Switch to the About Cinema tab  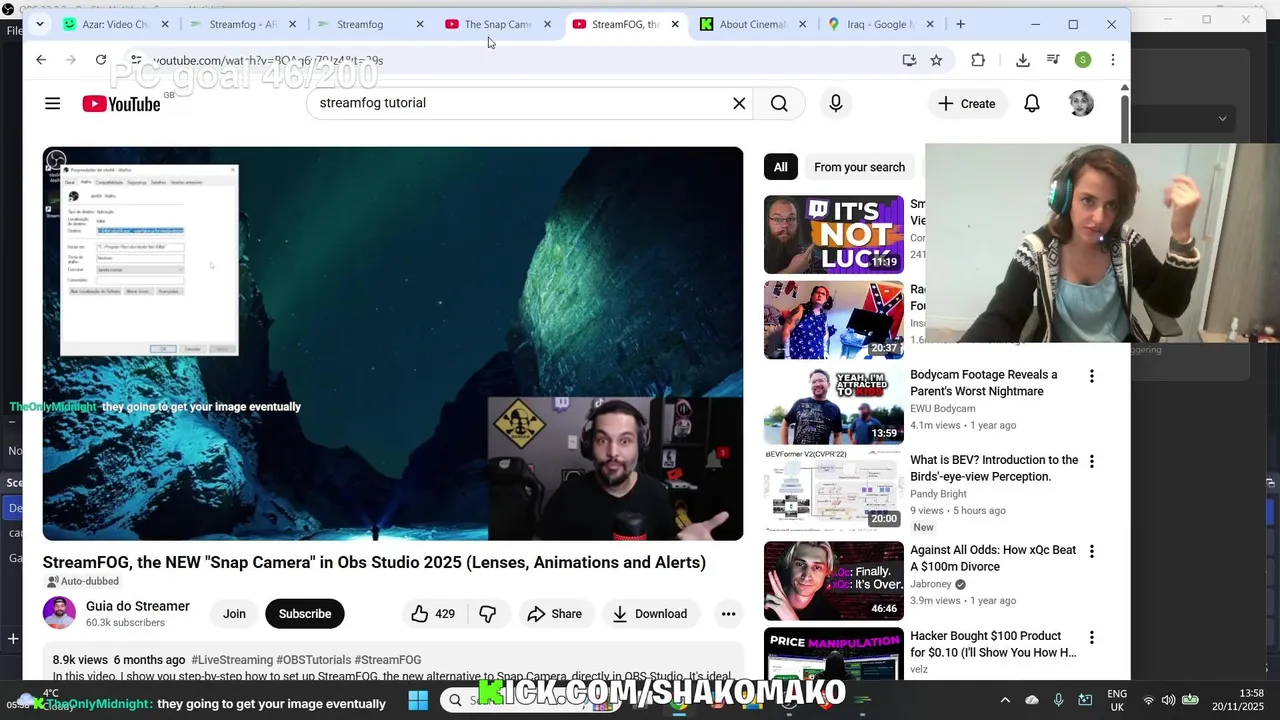click(x=752, y=24)
